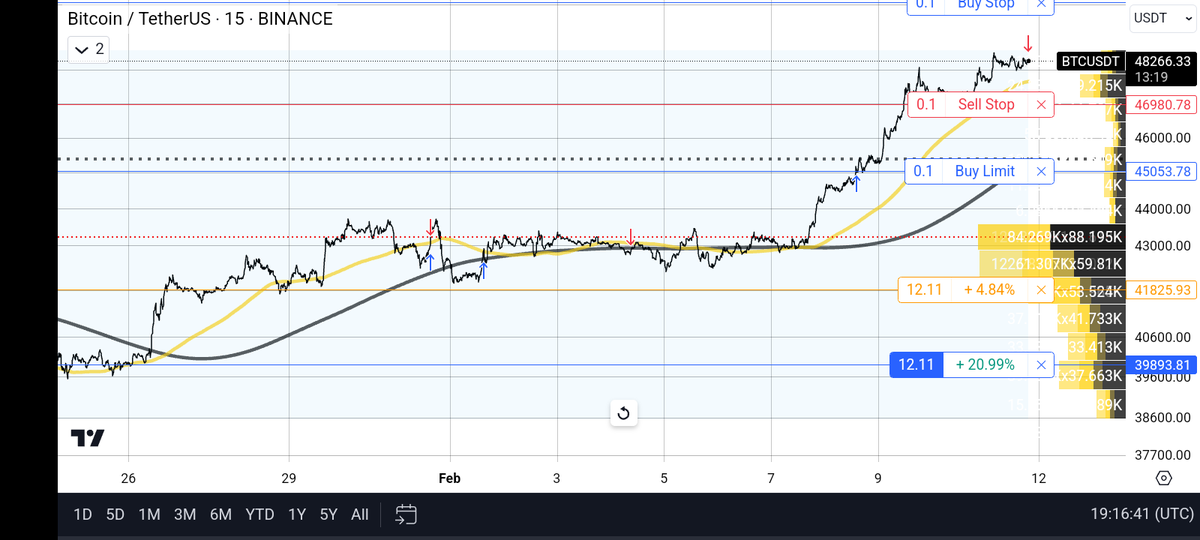Click the 44000.00 price axis value
Screen dimensions: 1200x540
point(1162,208)
